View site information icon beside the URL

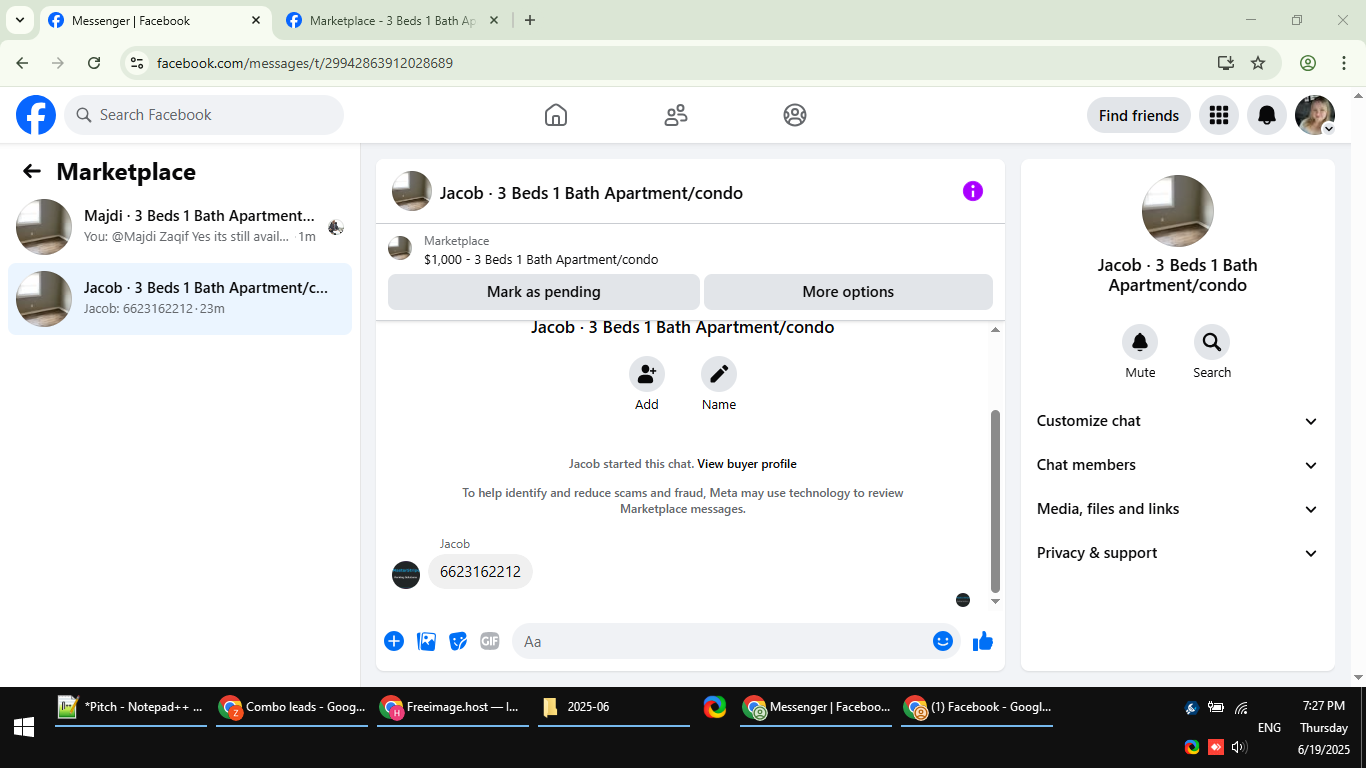pyautogui.click(x=138, y=63)
